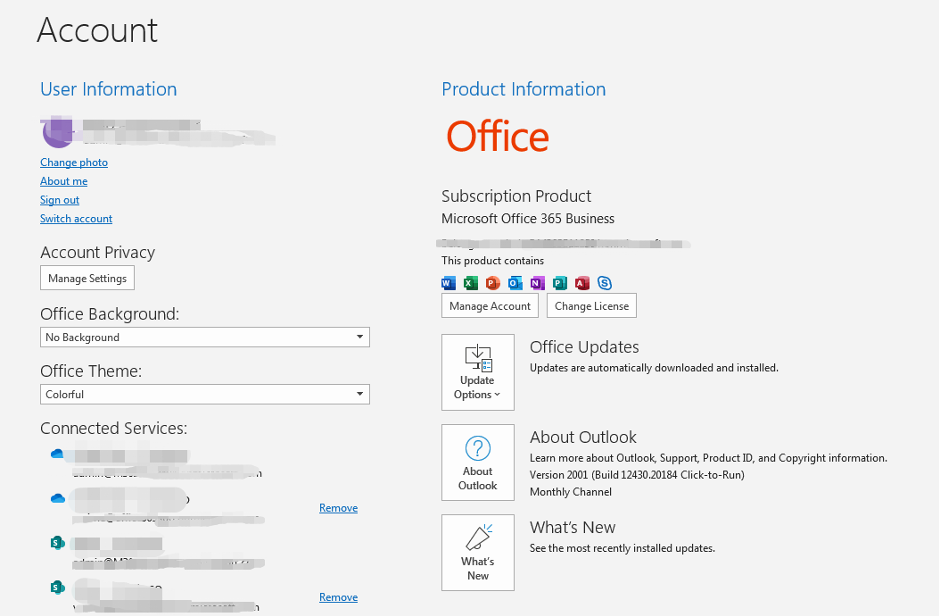The width and height of the screenshot is (939, 616).
Task: Click the Word app icon
Action: (x=448, y=283)
